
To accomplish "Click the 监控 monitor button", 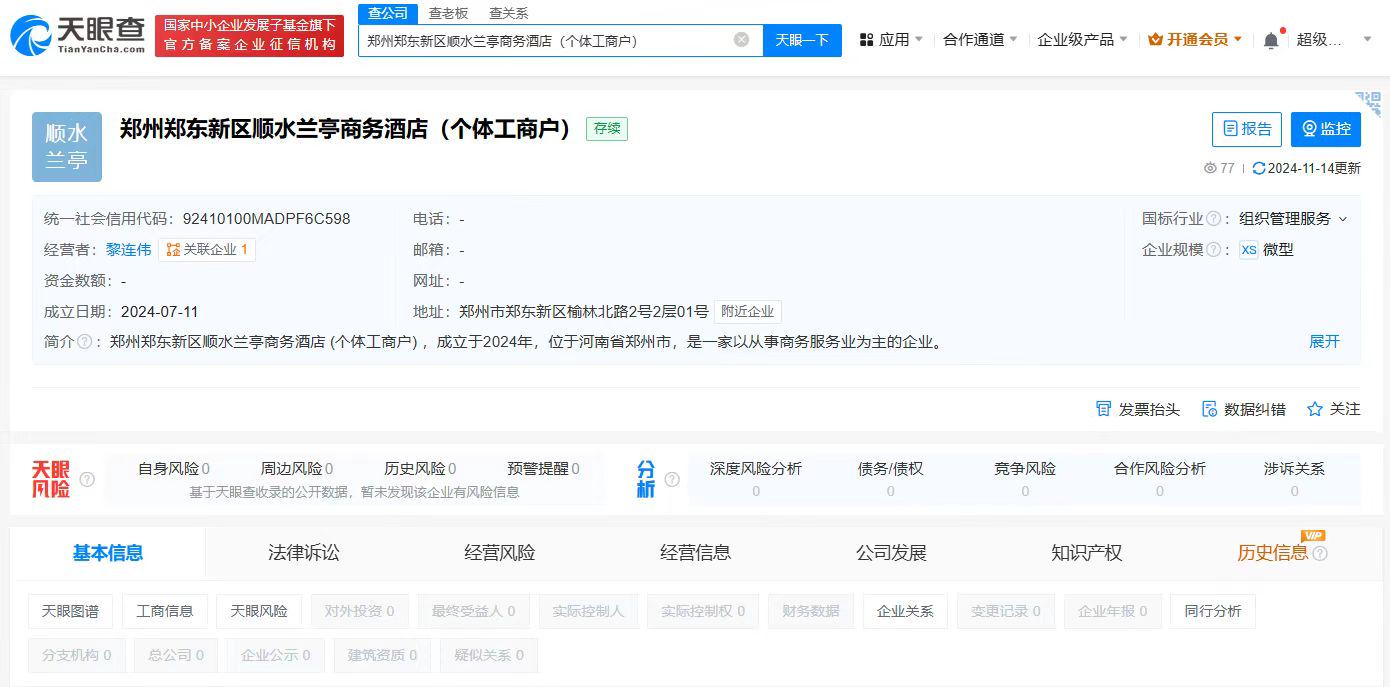I will pyautogui.click(x=1326, y=129).
